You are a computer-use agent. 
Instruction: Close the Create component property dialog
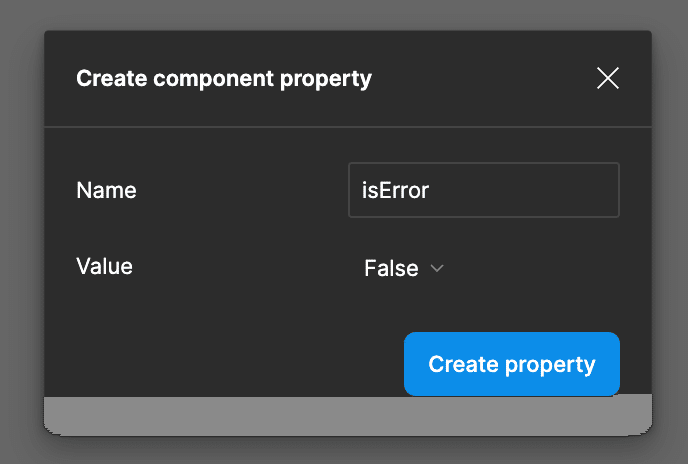[607, 78]
